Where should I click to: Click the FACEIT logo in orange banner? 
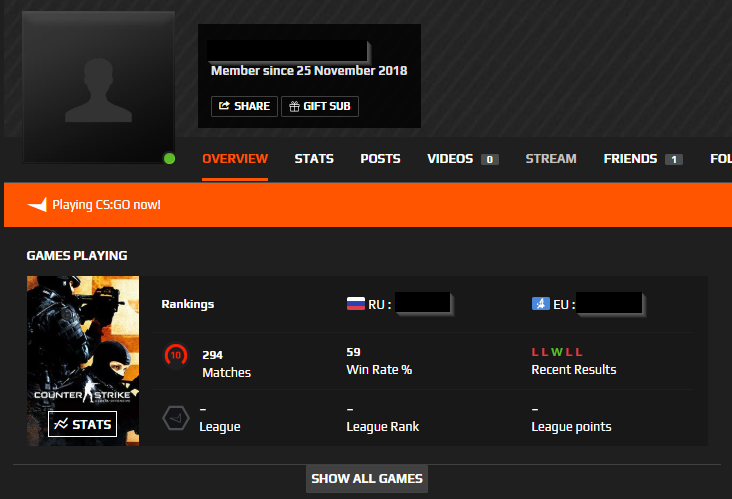37,205
